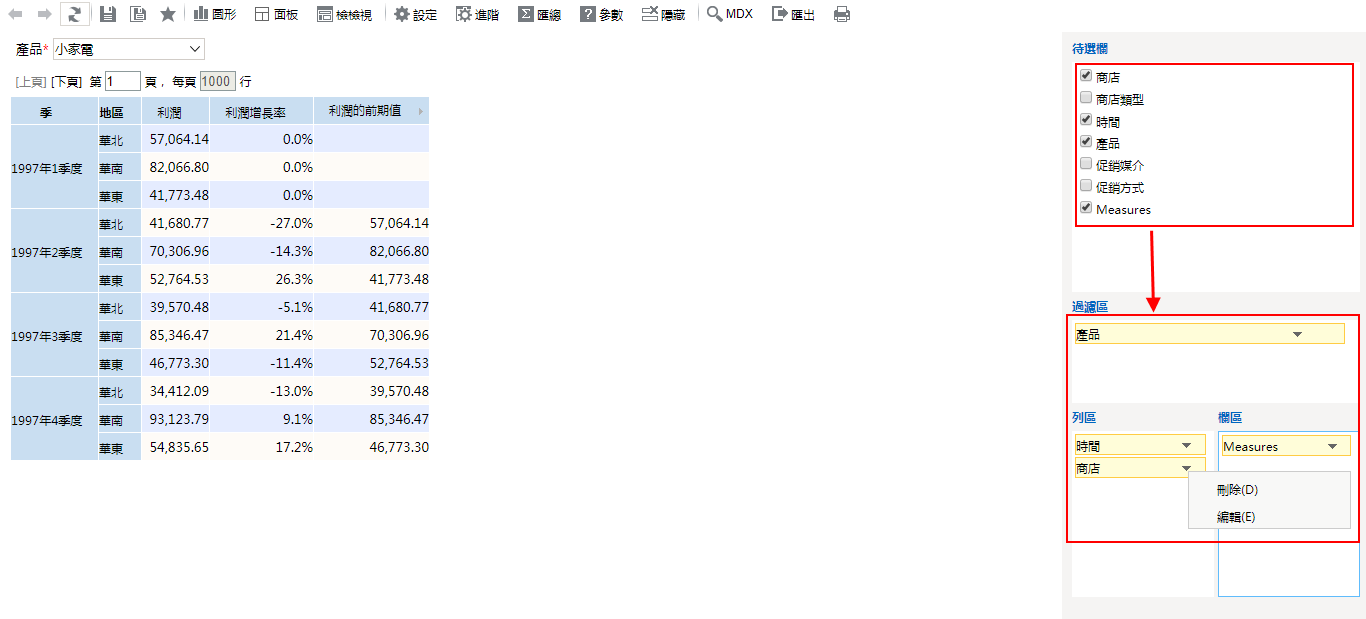The image size is (1366, 619).
Task: Choose 刪除(D) from the context menu
Action: [1237, 490]
